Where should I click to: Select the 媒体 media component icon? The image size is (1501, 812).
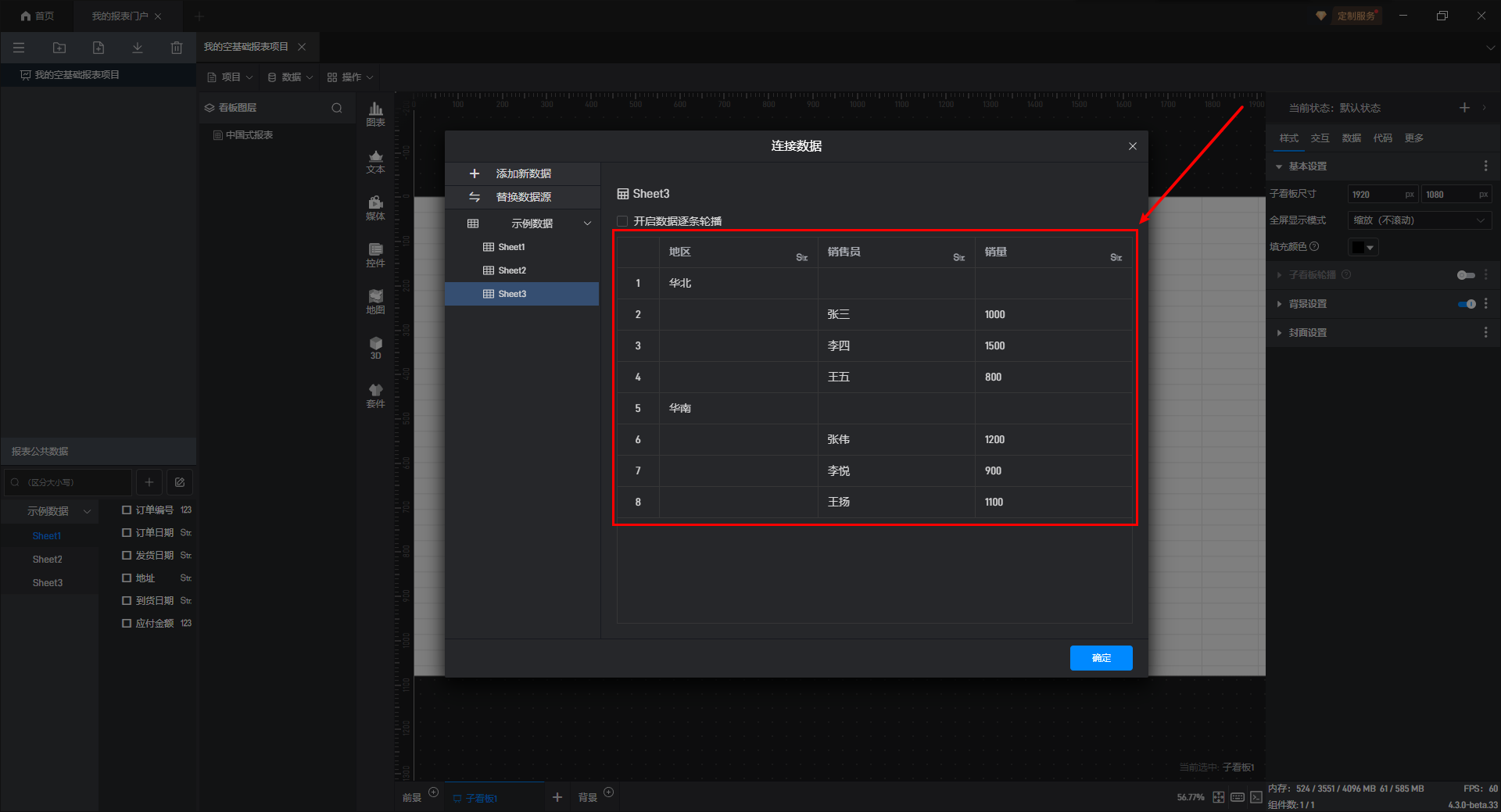[x=375, y=208]
